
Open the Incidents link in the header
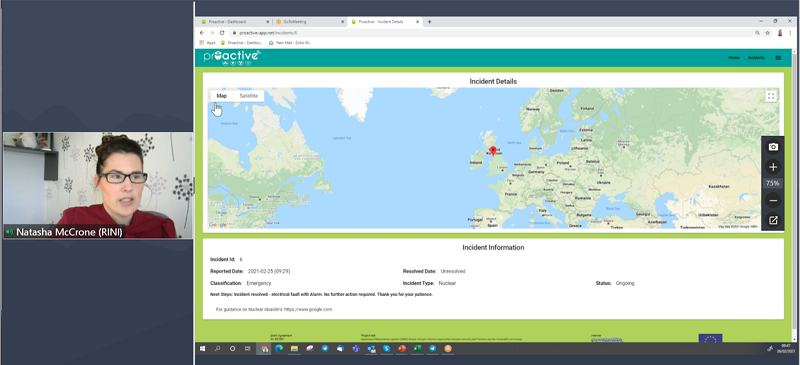tap(756, 58)
